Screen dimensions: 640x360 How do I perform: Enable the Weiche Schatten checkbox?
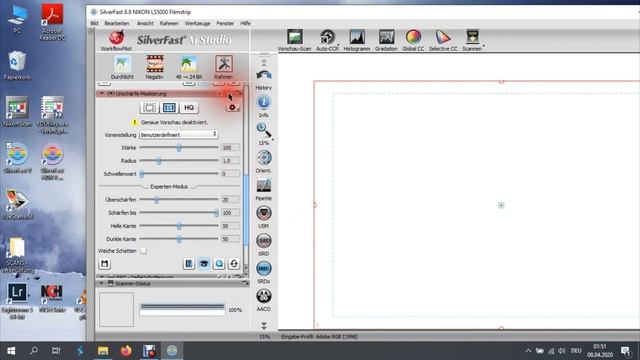(143, 251)
